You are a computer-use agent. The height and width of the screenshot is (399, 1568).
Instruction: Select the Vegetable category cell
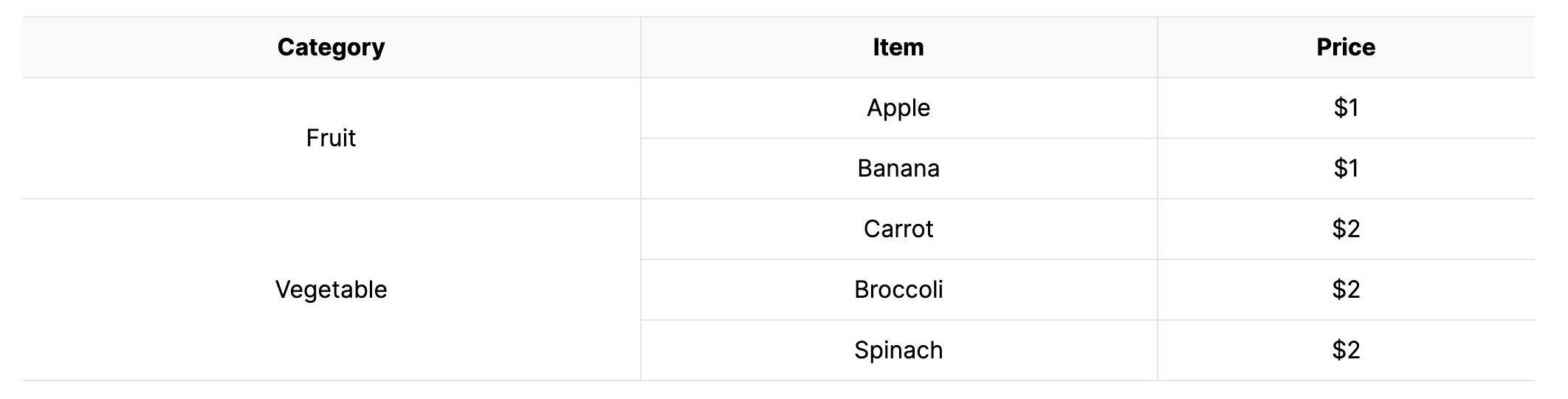point(331,290)
